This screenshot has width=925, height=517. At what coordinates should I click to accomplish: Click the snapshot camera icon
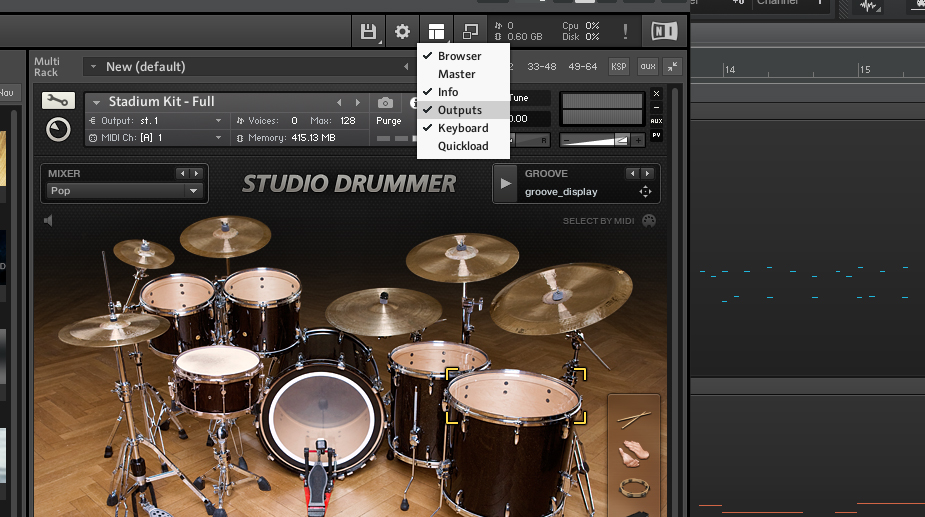pos(385,103)
